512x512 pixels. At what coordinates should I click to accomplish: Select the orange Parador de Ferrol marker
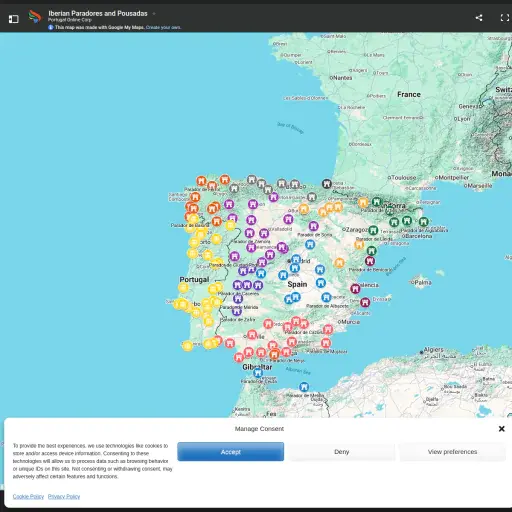click(x=201, y=181)
